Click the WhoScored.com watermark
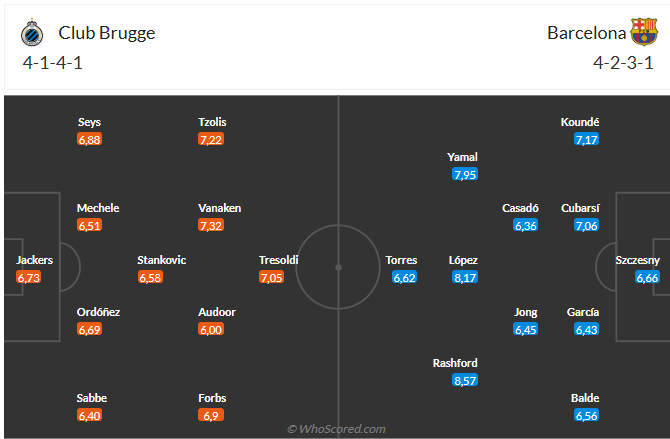 pyautogui.click(x=336, y=429)
